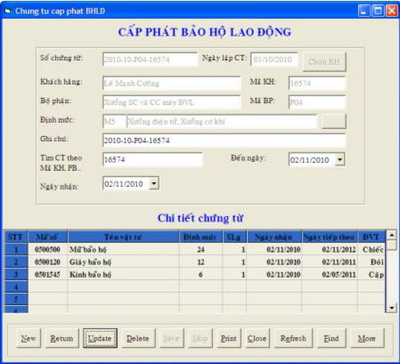Click next date 02/11/2011
This screenshot has height=364, width=400.
pyautogui.click(x=330, y=262)
